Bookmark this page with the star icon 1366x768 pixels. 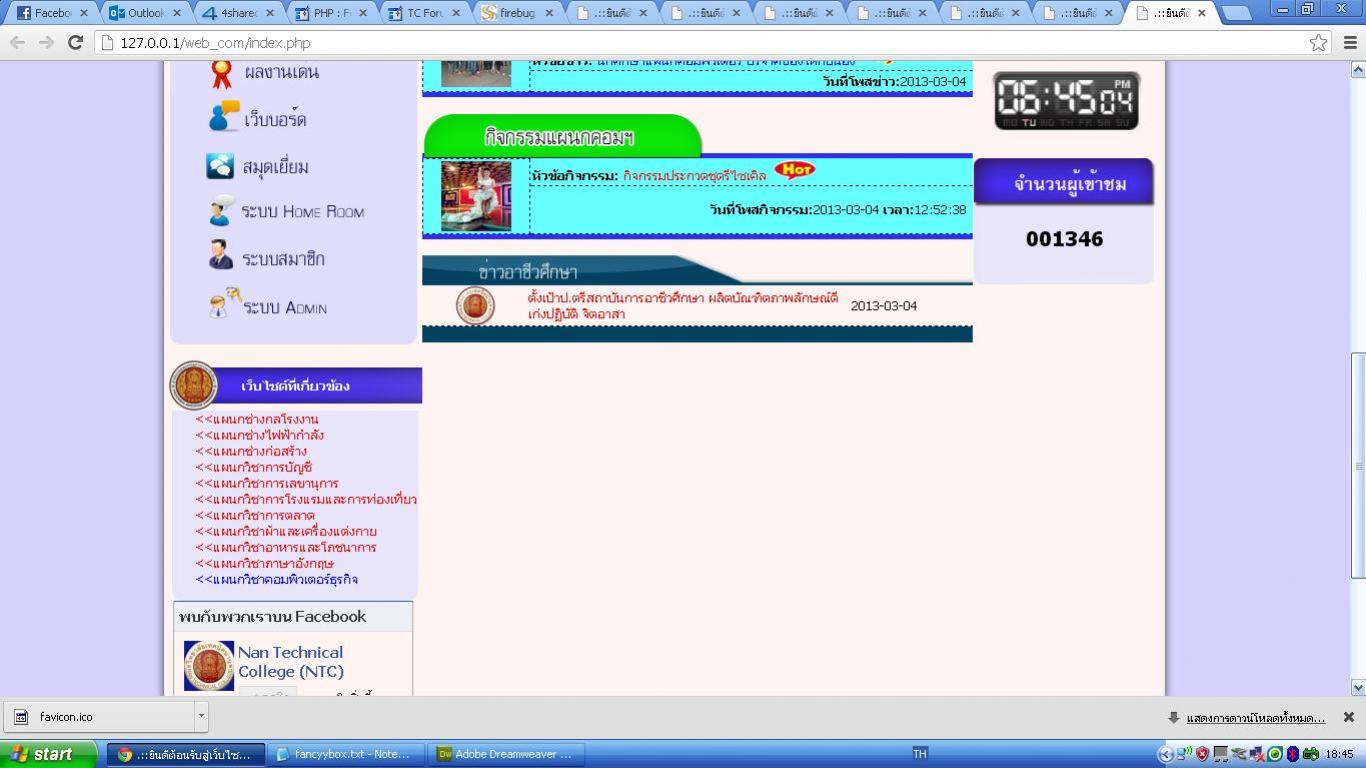click(x=1318, y=43)
